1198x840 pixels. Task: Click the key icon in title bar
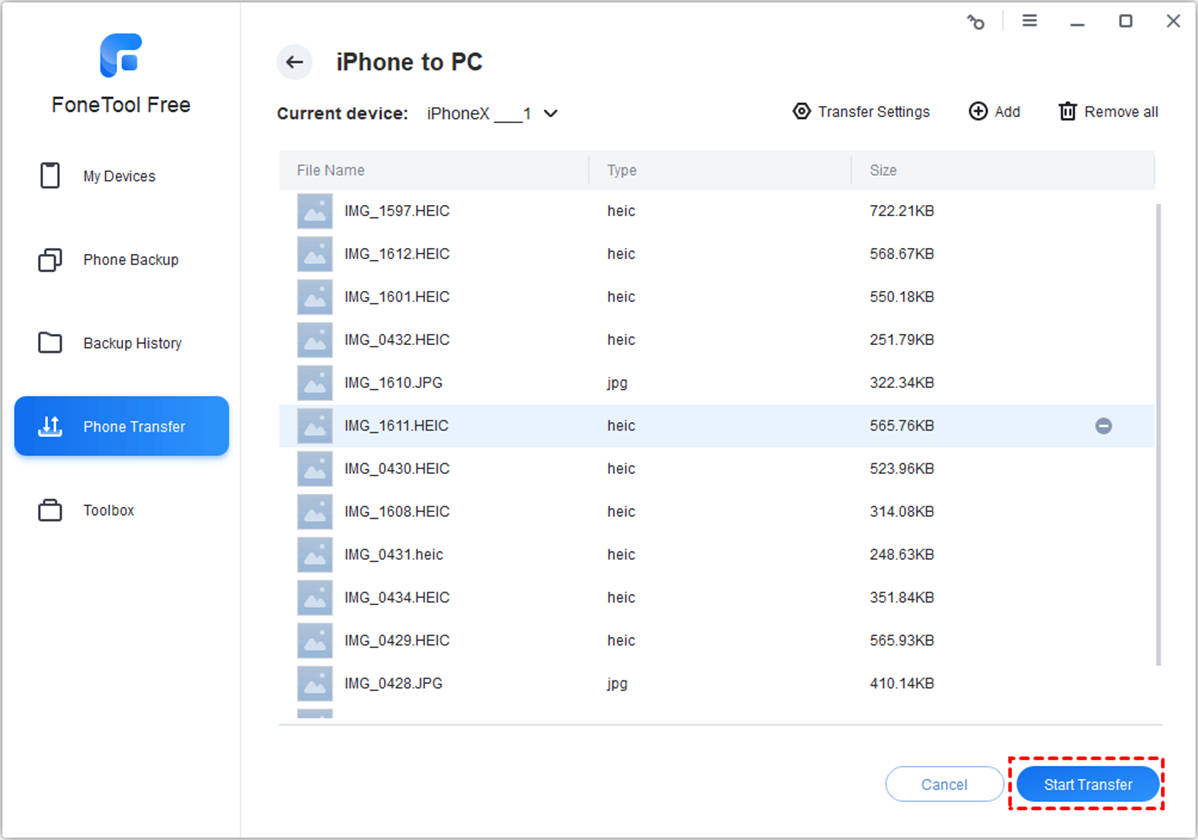coord(976,22)
